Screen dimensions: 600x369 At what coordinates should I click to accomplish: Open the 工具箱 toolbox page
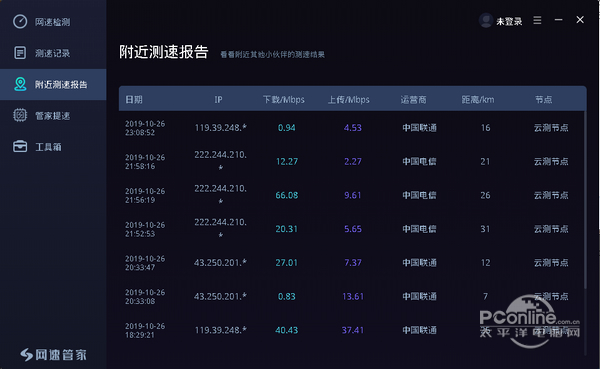(x=53, y=147)
